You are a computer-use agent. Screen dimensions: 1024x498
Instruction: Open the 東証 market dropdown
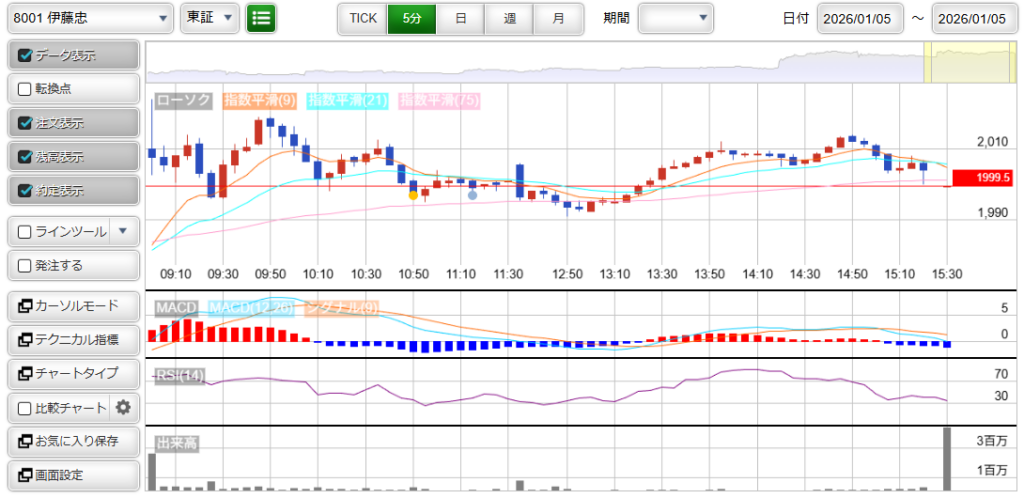[x=209, y=18]
